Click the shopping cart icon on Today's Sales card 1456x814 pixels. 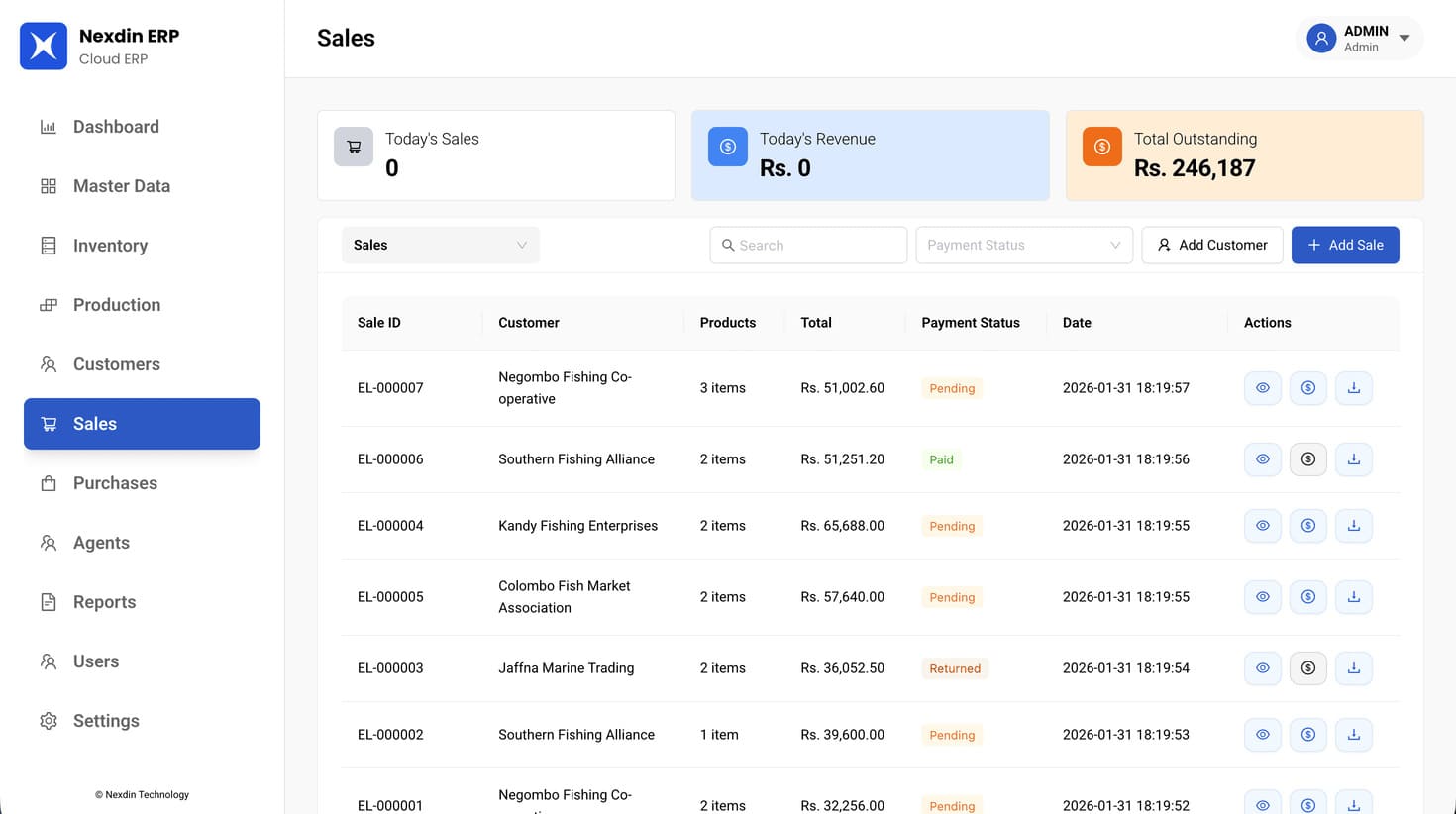point(353,146)
